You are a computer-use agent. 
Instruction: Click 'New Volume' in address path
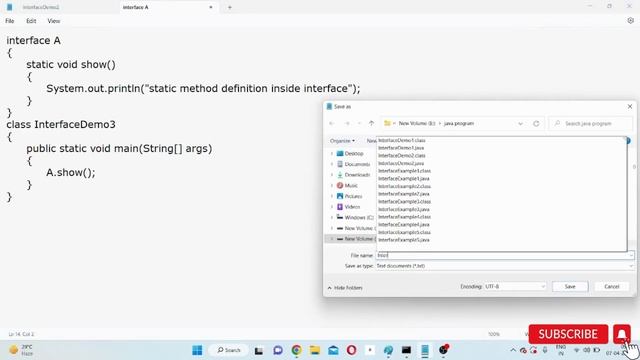click(417, 123)
